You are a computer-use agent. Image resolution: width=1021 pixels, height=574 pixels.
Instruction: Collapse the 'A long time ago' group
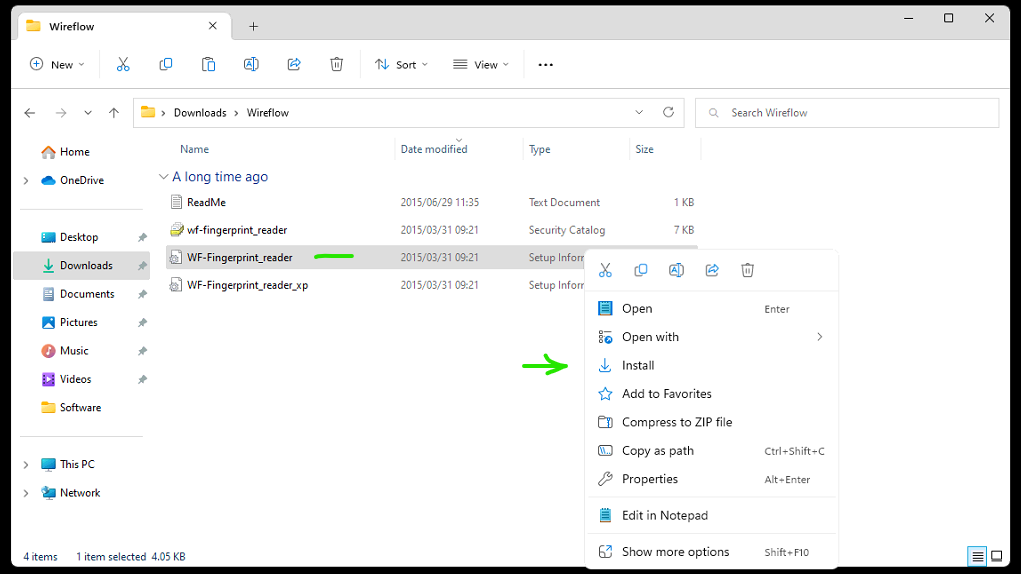[x=163, y=176]
